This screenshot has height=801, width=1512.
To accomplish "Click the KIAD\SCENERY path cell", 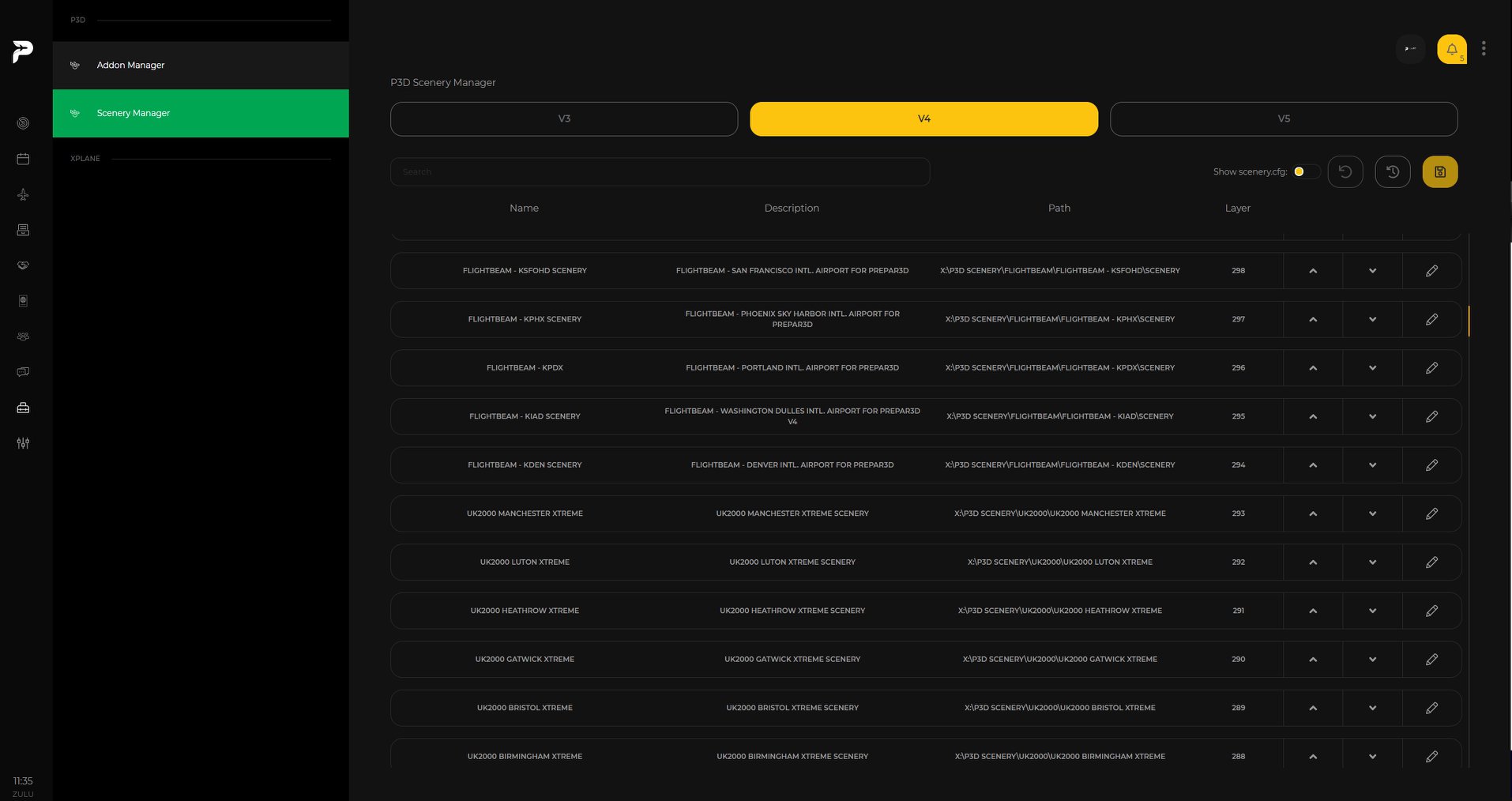I will 1060,416.
